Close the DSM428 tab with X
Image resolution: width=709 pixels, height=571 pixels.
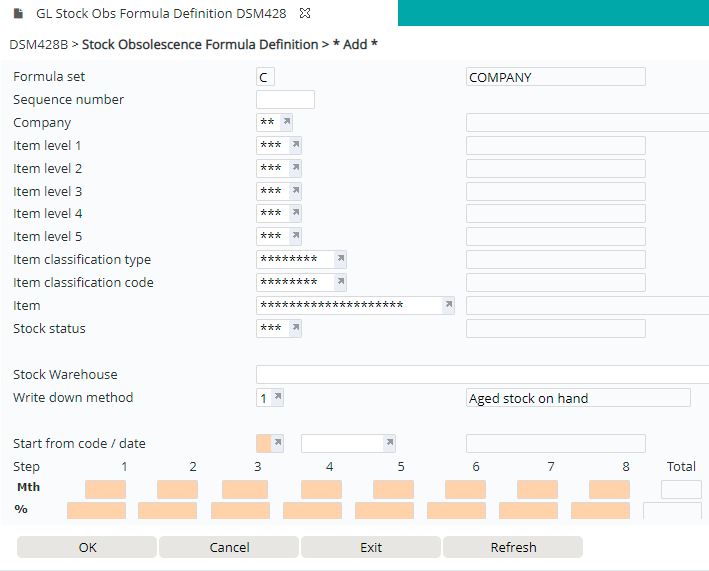(x=305, y=13)
